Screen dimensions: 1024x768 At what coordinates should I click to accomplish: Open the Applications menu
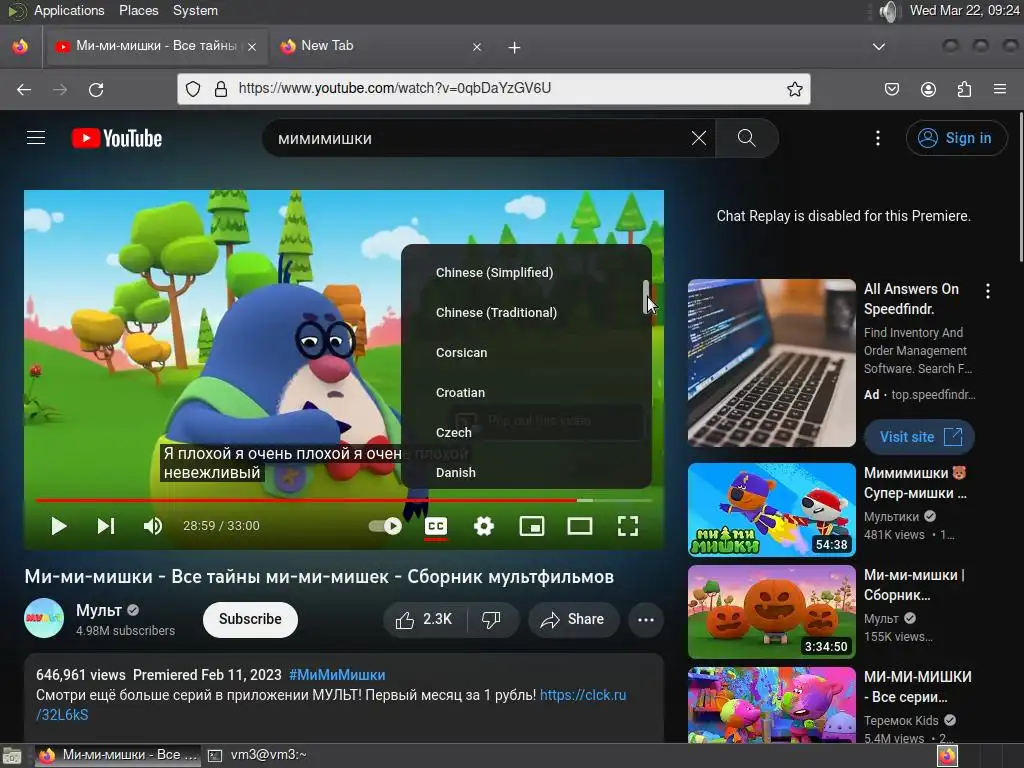[x=69, y=10]
